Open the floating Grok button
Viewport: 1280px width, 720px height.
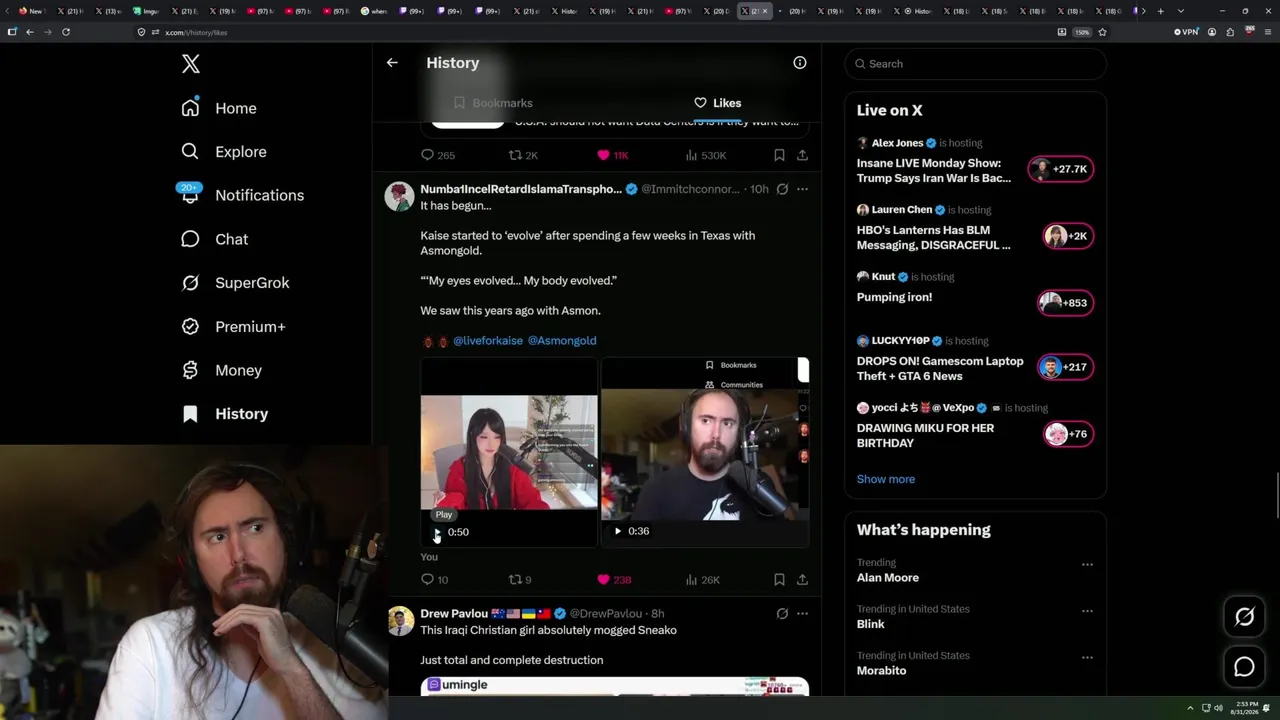(1244, 617)
